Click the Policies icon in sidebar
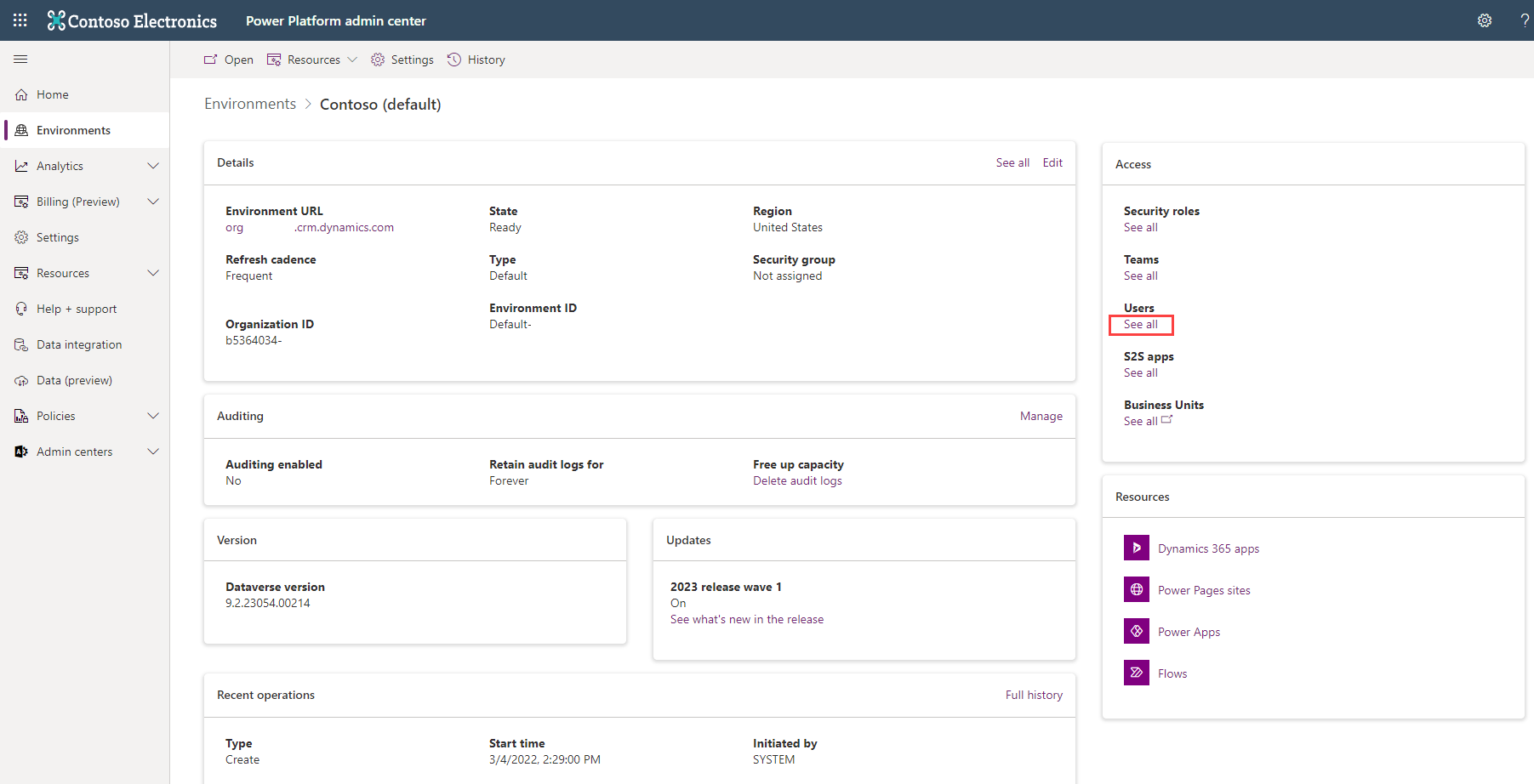The height and width of the screenshot is (784, 1534). [x=21, y=416]
